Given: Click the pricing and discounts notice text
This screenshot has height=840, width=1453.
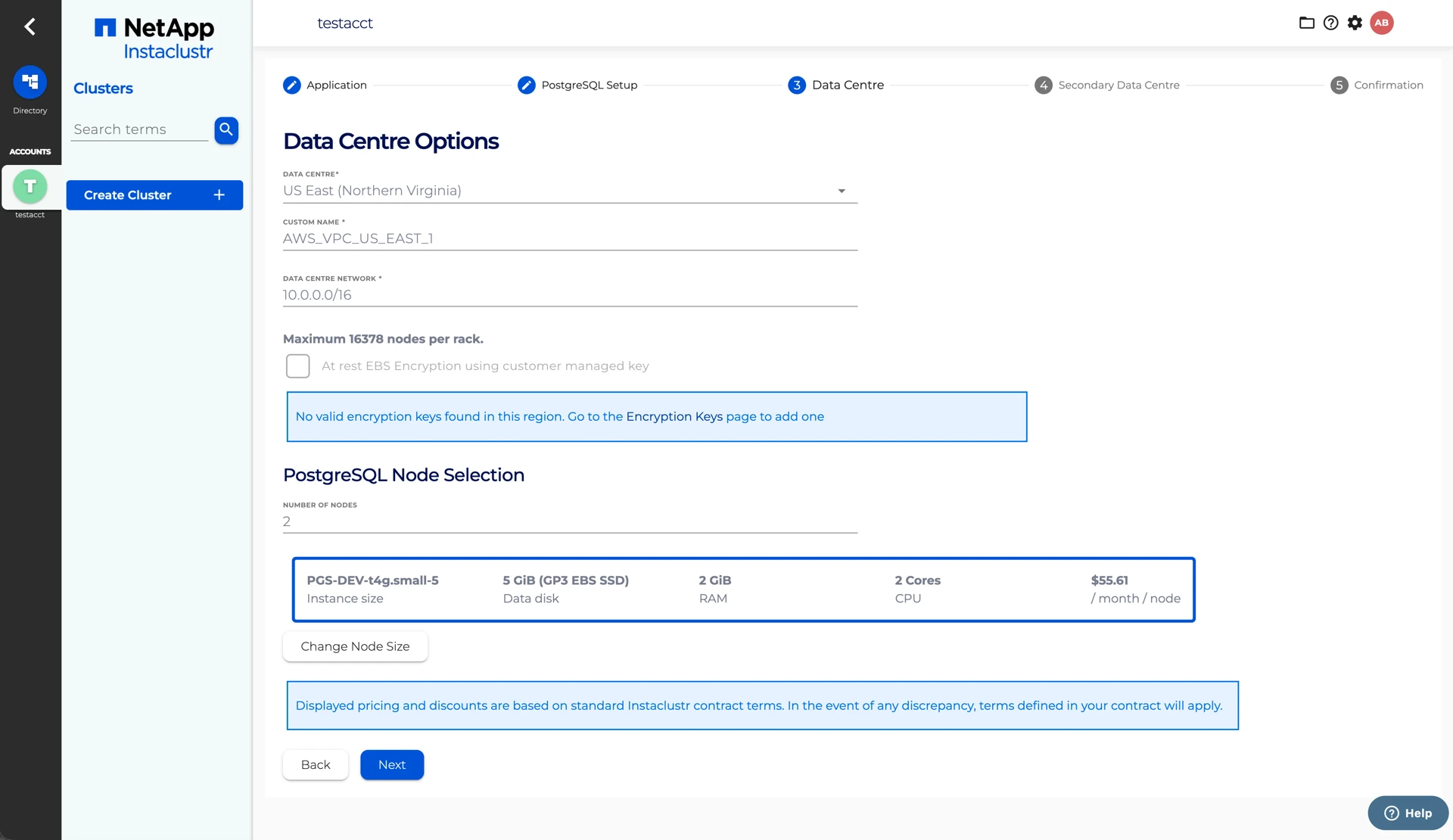Looking at the screenshot, I should pos(759,706).
